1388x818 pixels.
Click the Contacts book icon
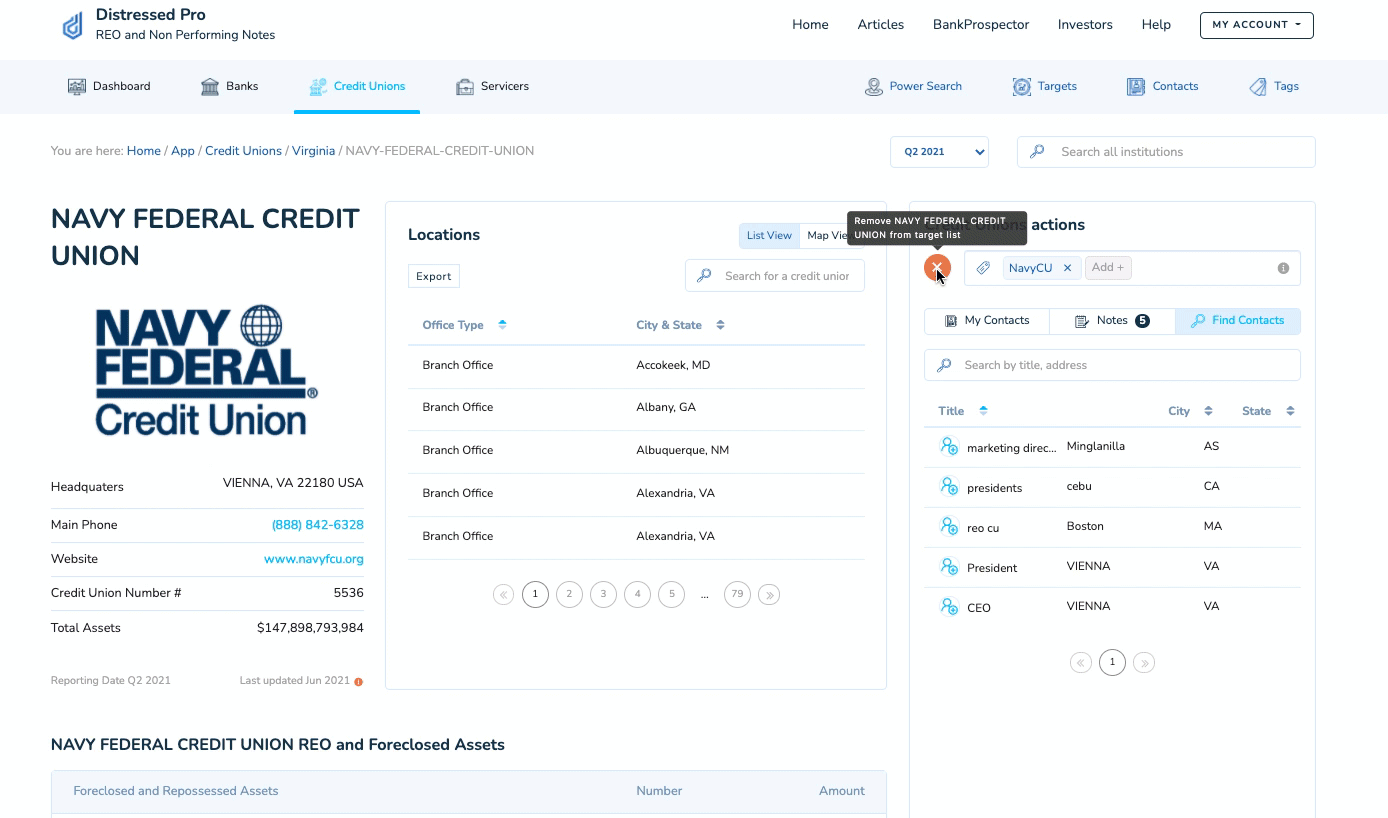[1136, 87]
